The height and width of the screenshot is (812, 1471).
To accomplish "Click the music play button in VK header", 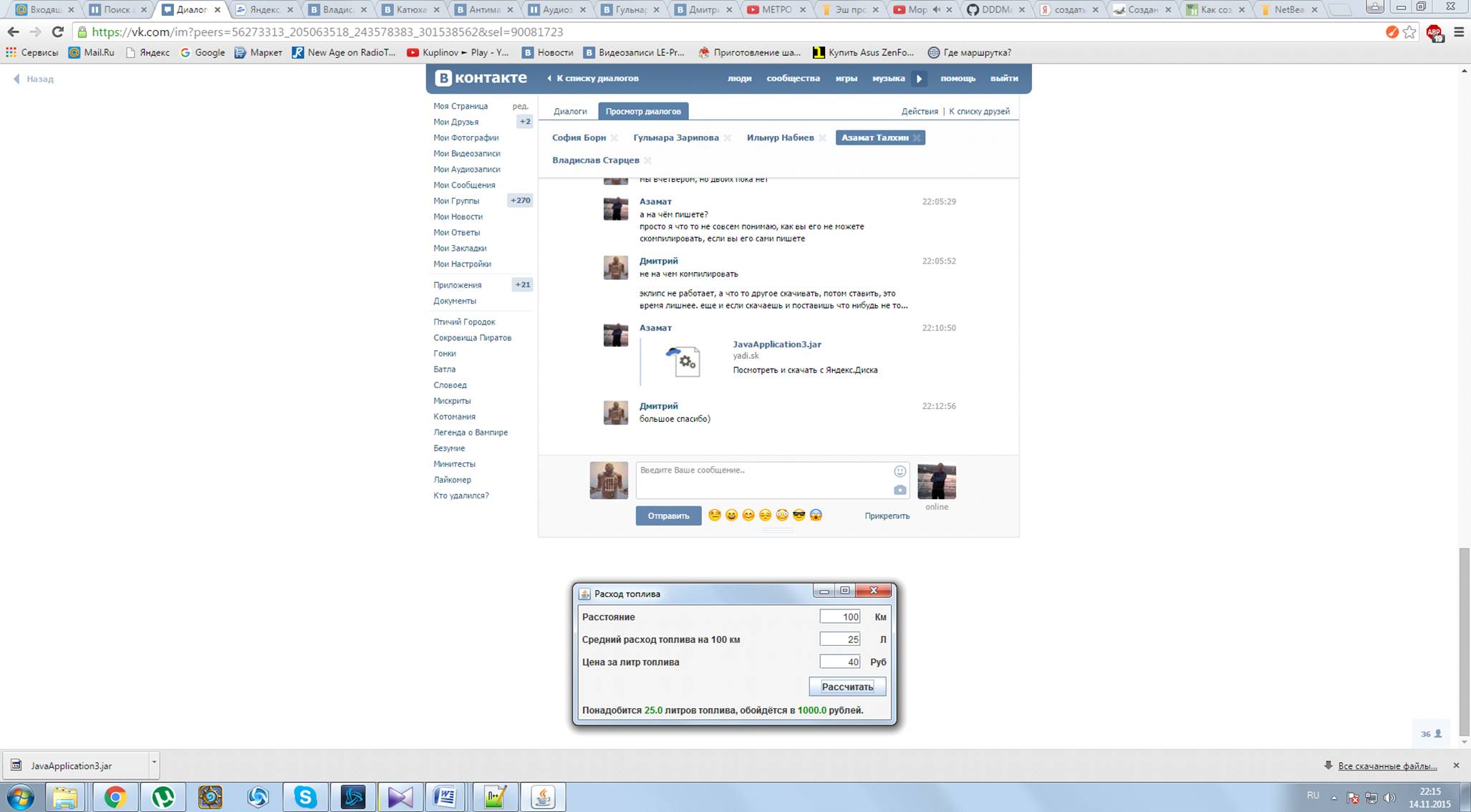I will 920,79.
